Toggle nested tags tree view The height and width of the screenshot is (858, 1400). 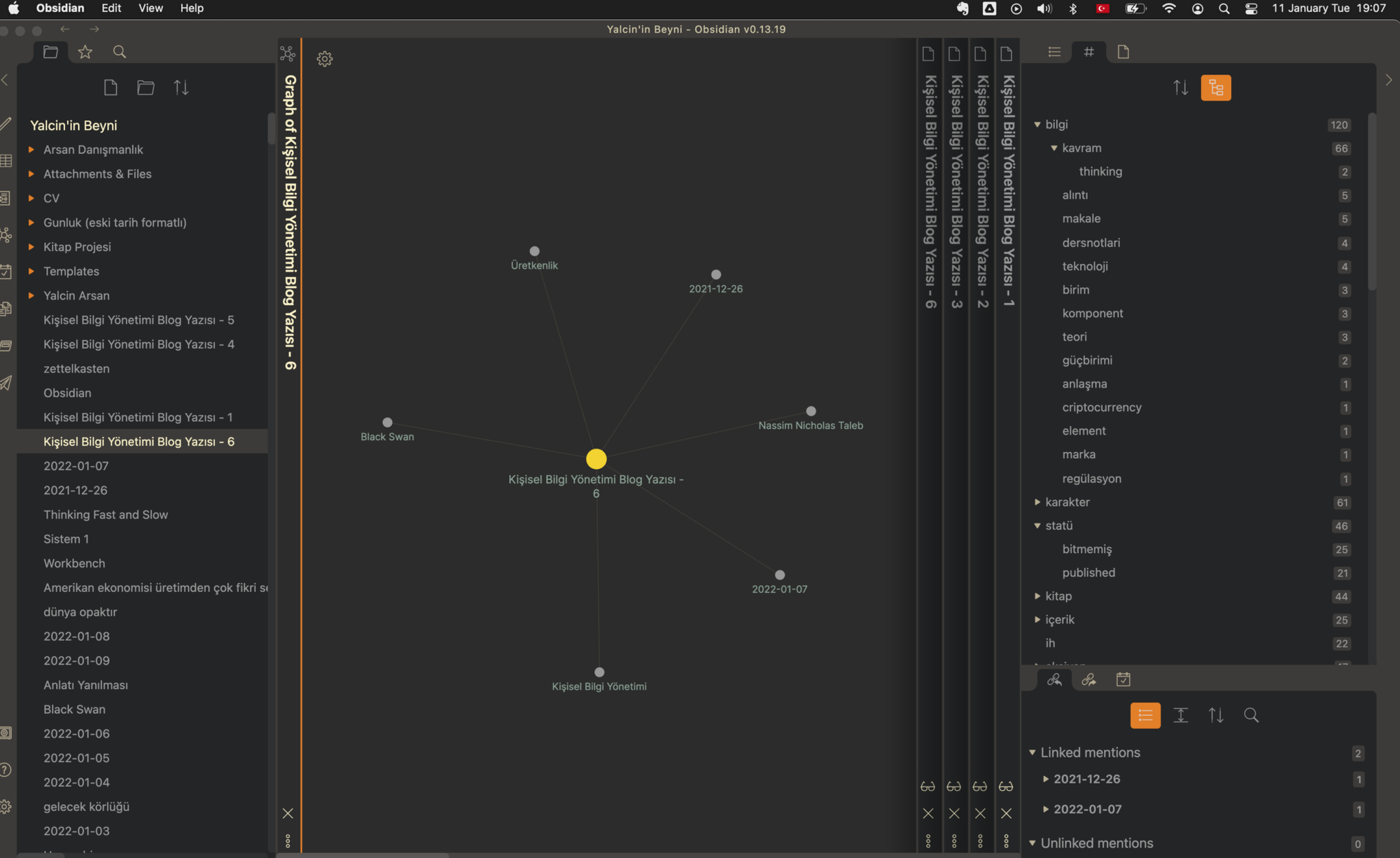[x=1216, y=87]
